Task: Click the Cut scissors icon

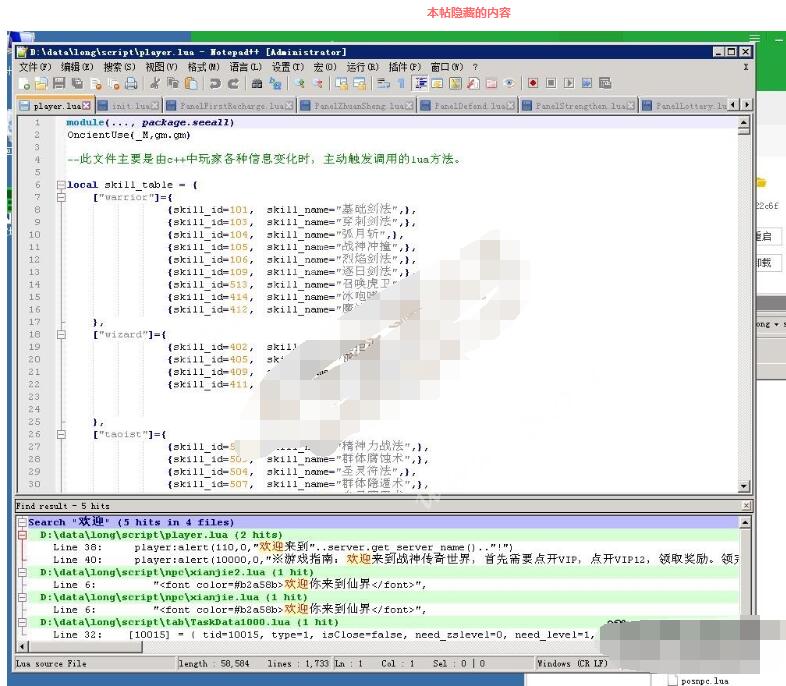Action: pos(155,84)
